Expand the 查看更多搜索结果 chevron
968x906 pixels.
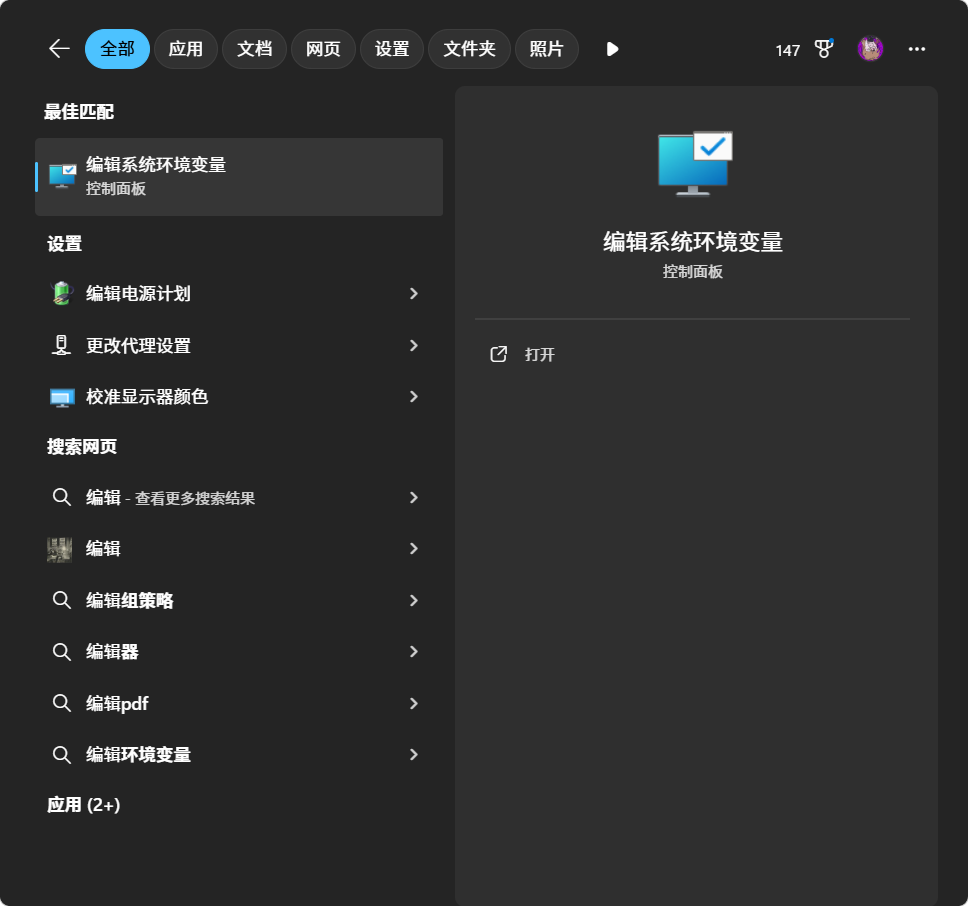pos(414,497)
